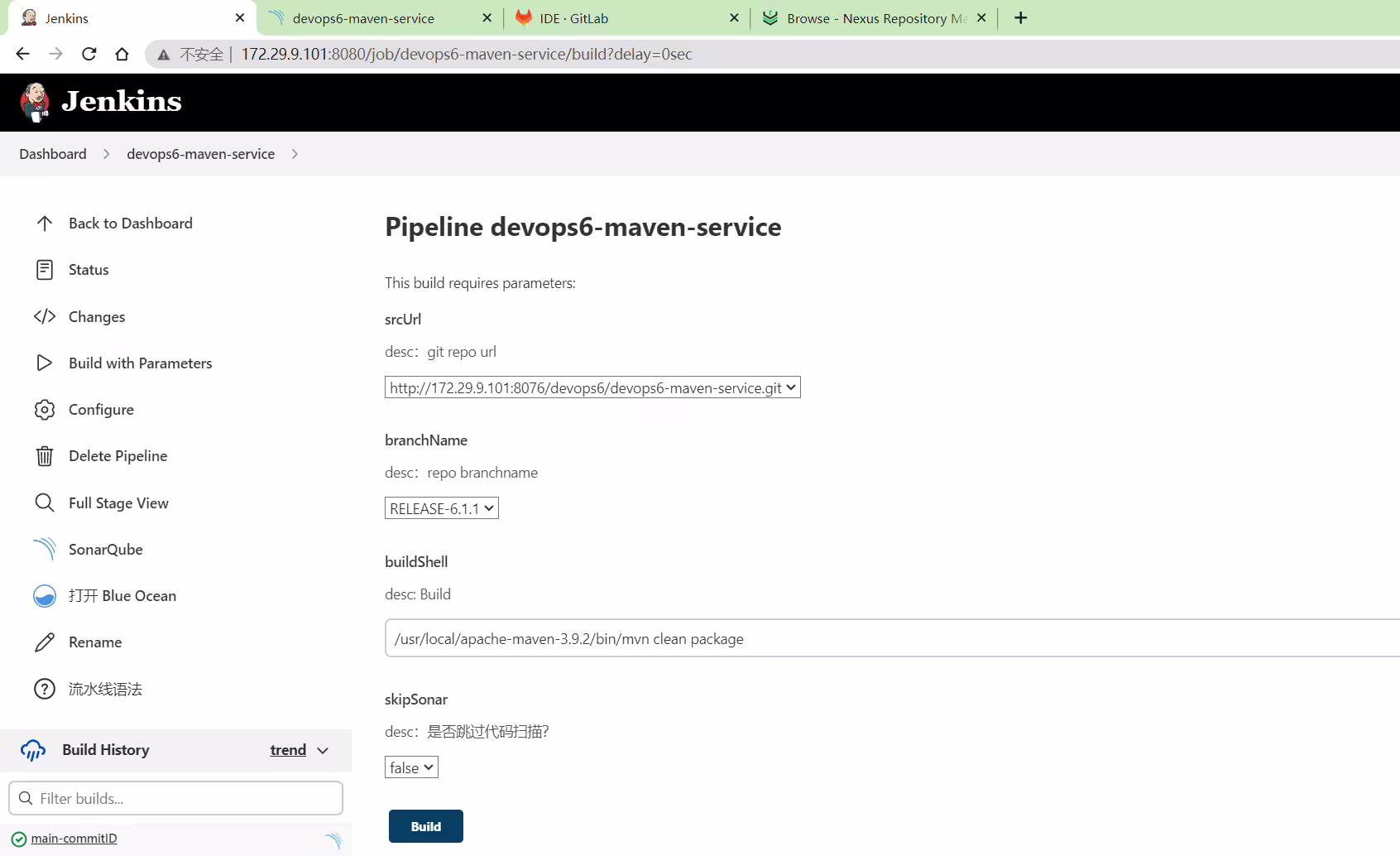
Task: Open the trend link
Action: click(288, 750)
